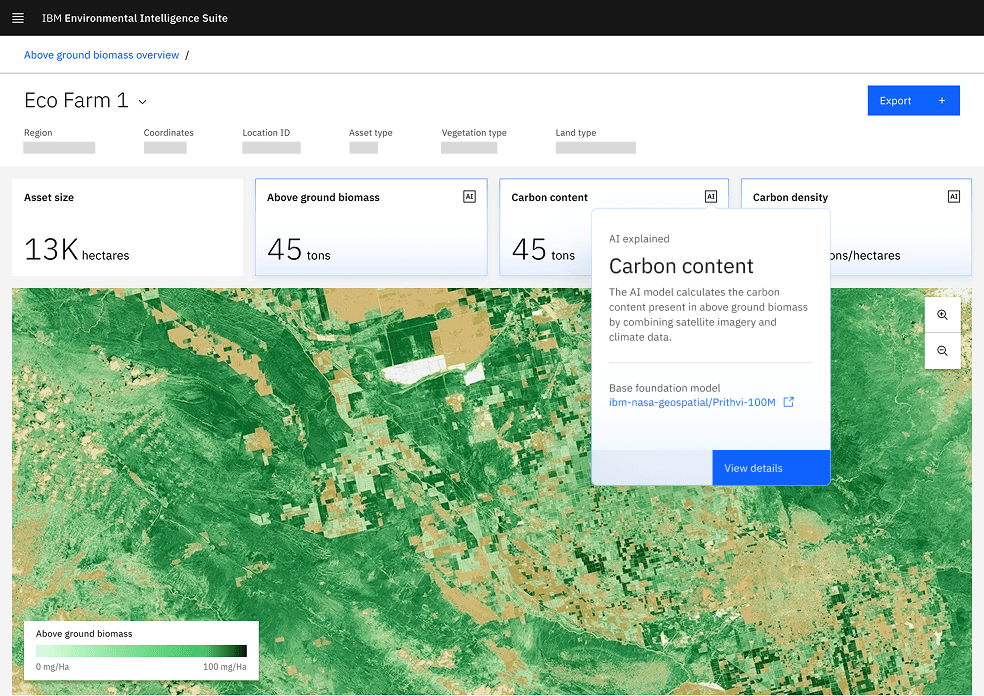The image size is (984, 696).
Task: Zoom out on the biomass map
Action: pos(942,351)
